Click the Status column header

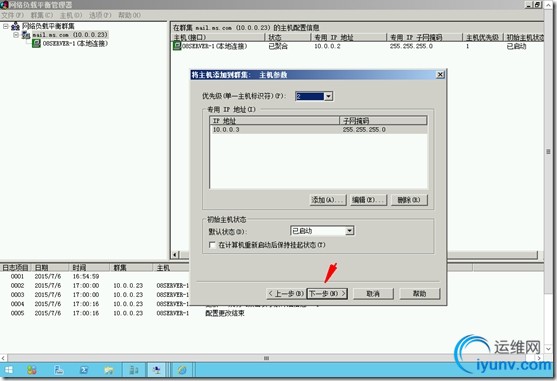click(x=288, y=37)
